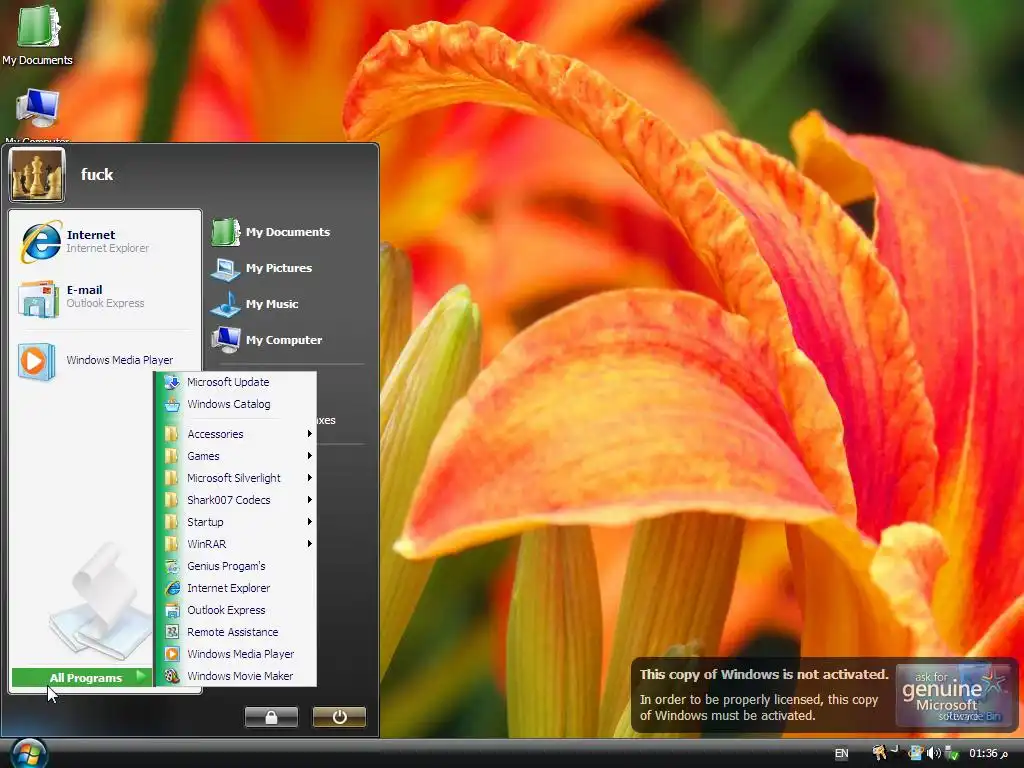Image resolution: width=1024 pixels, height=768 pixels.
Task: Open My Documents in Start menu right pane
Action: click(285, 232)
